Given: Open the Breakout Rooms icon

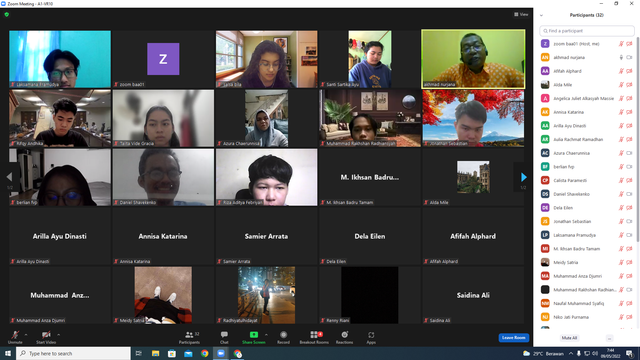Looking at the screenshot, I should click(x=314, y=335).
